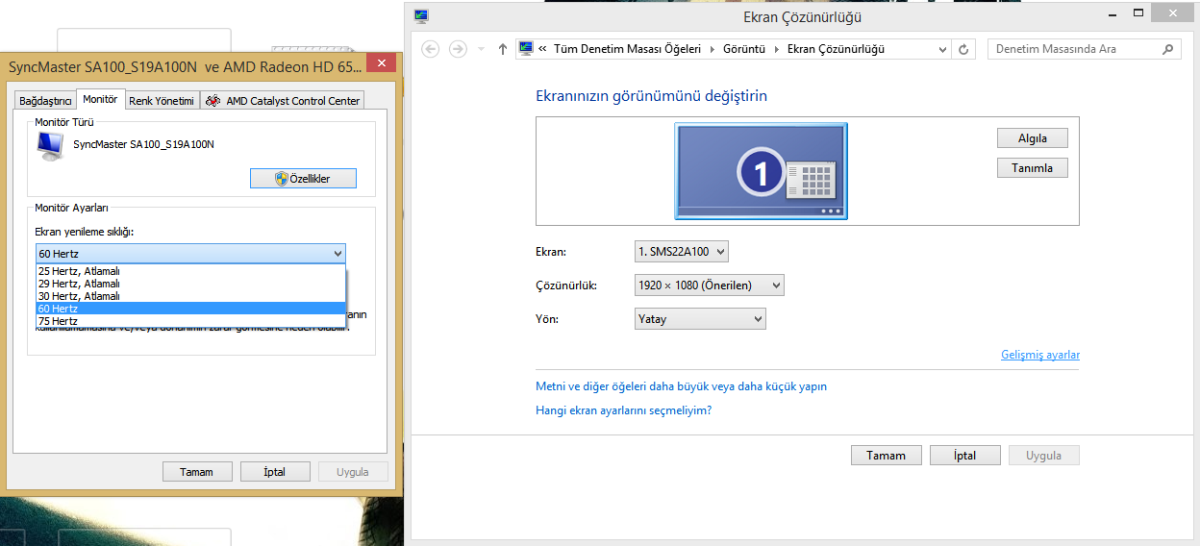Viewport: 1200px width, 546px height.
Task: Select the monitor 1 display thumbnail
Action: (x=760, y=171)
